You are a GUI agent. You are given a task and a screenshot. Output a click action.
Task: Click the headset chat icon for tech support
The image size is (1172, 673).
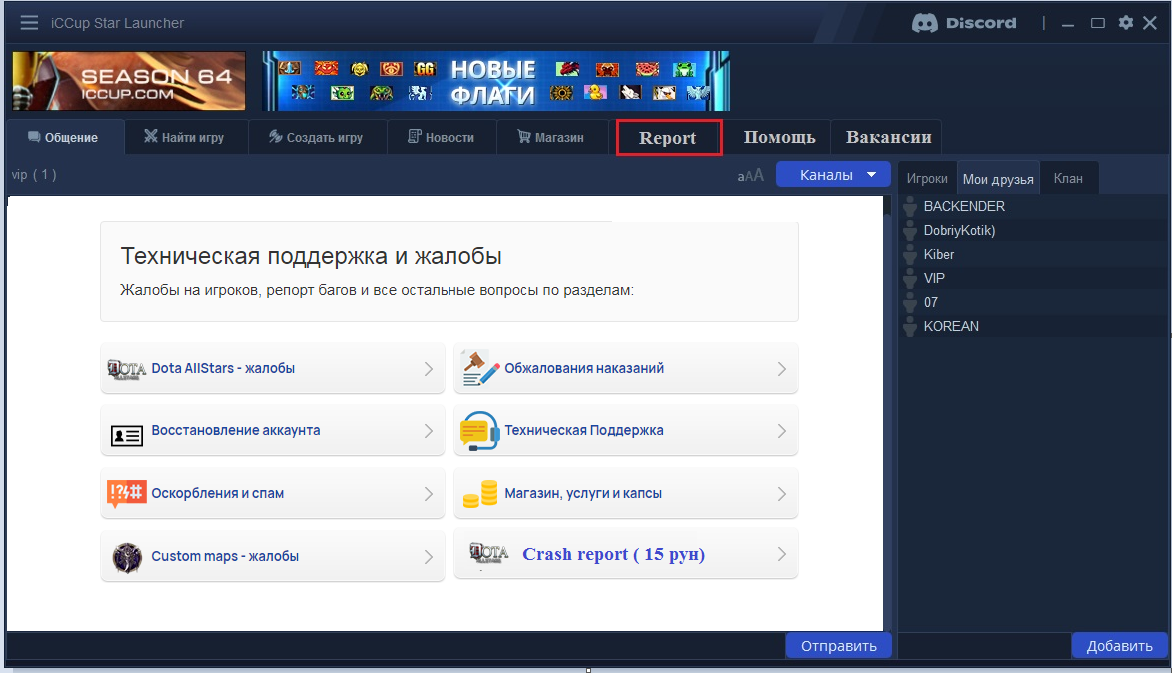479,431
